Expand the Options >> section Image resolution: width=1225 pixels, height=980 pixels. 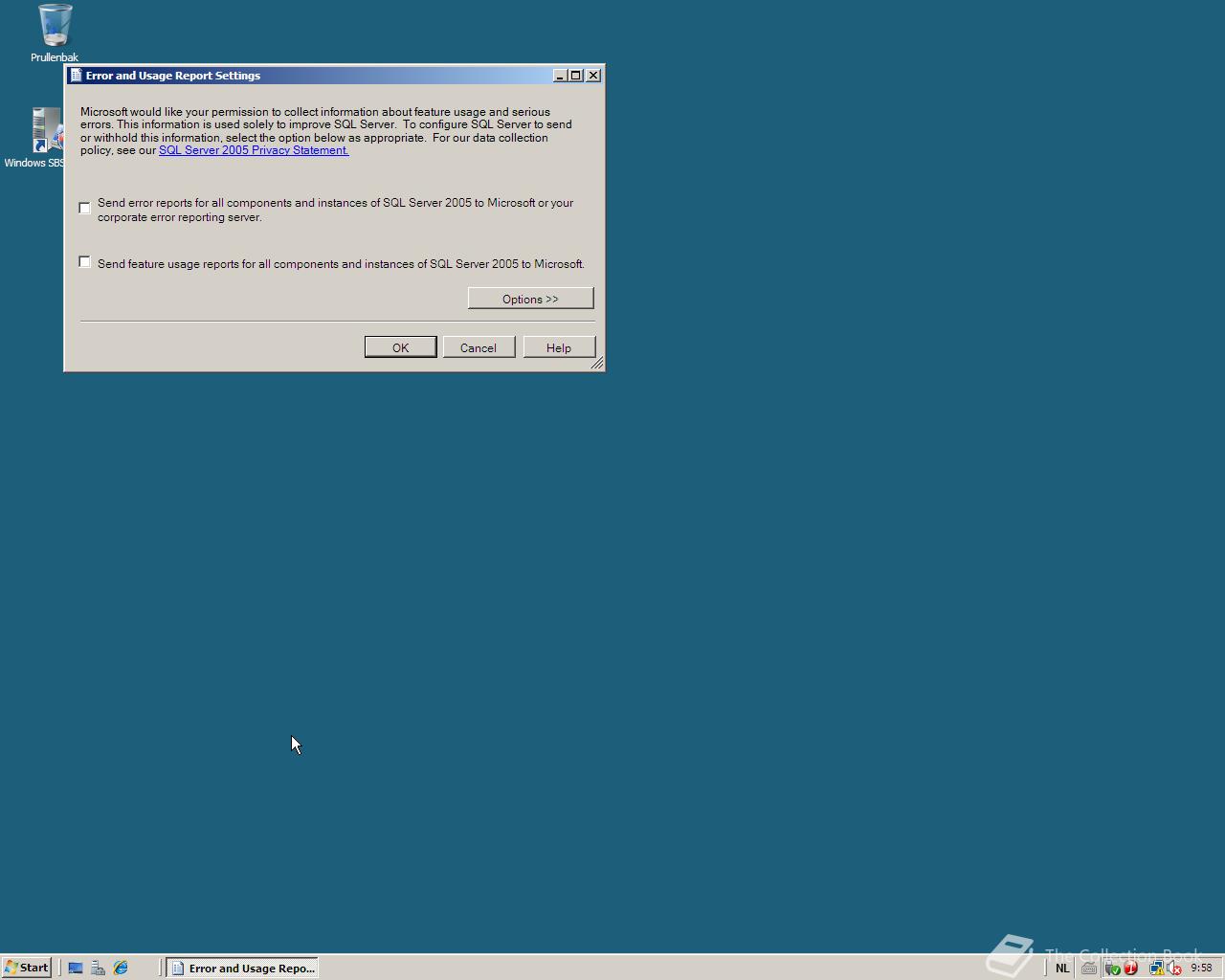[x=530, y=299]
